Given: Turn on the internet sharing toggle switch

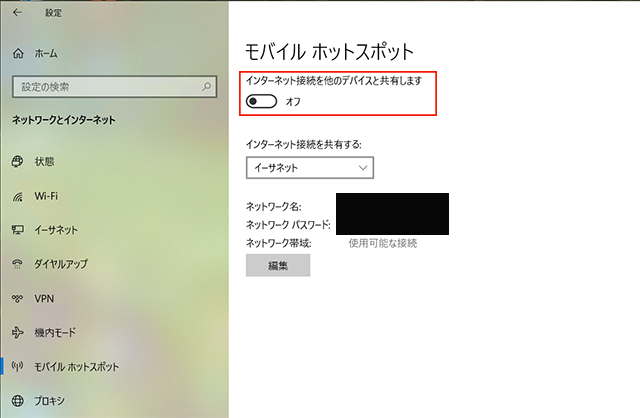Looking at the screenshot, I should [x=261, y=101].
